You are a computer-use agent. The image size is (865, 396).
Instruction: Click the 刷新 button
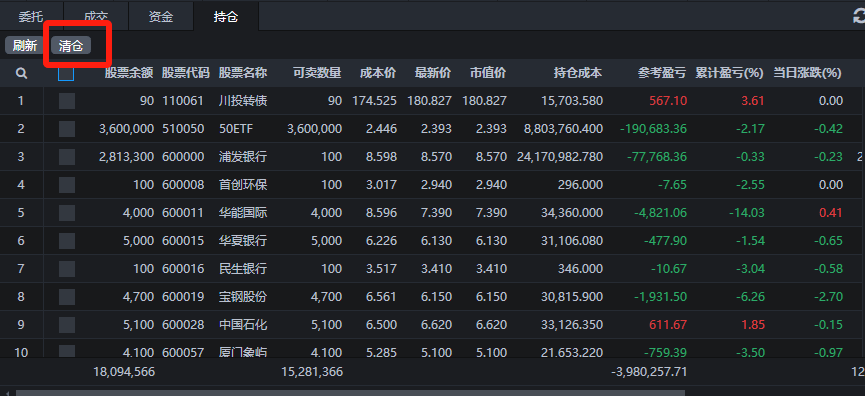(25, 46)
